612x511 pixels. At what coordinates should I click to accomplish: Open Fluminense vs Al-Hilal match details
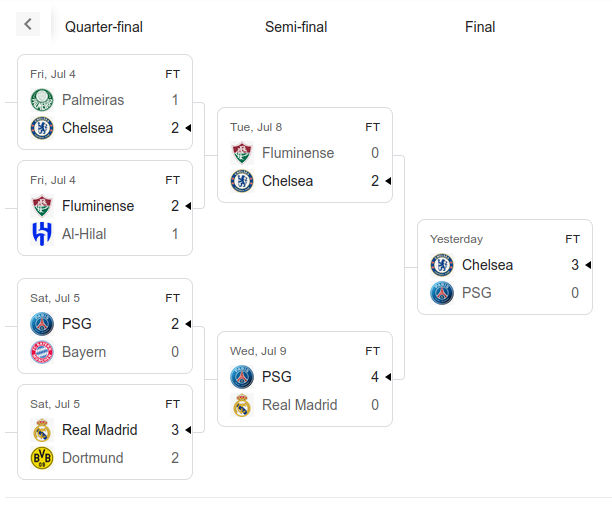(105, 208)
